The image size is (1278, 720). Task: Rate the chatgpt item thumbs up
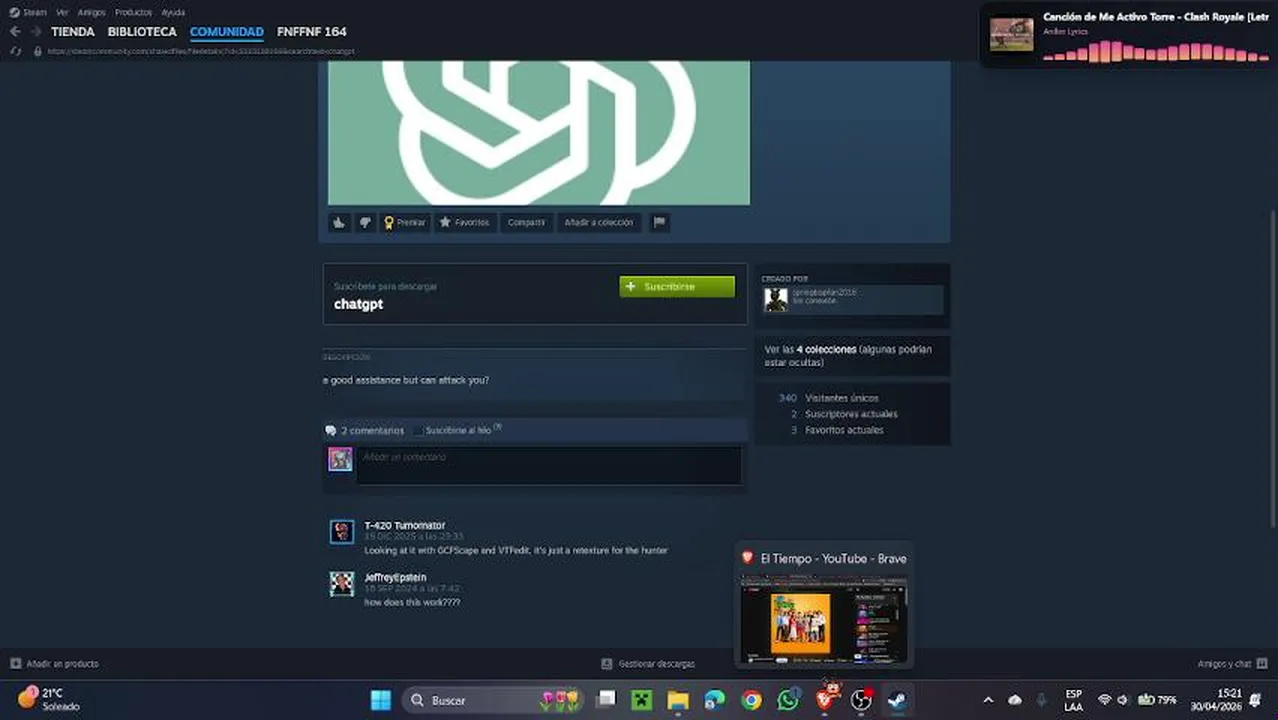[x=339, y=223]
